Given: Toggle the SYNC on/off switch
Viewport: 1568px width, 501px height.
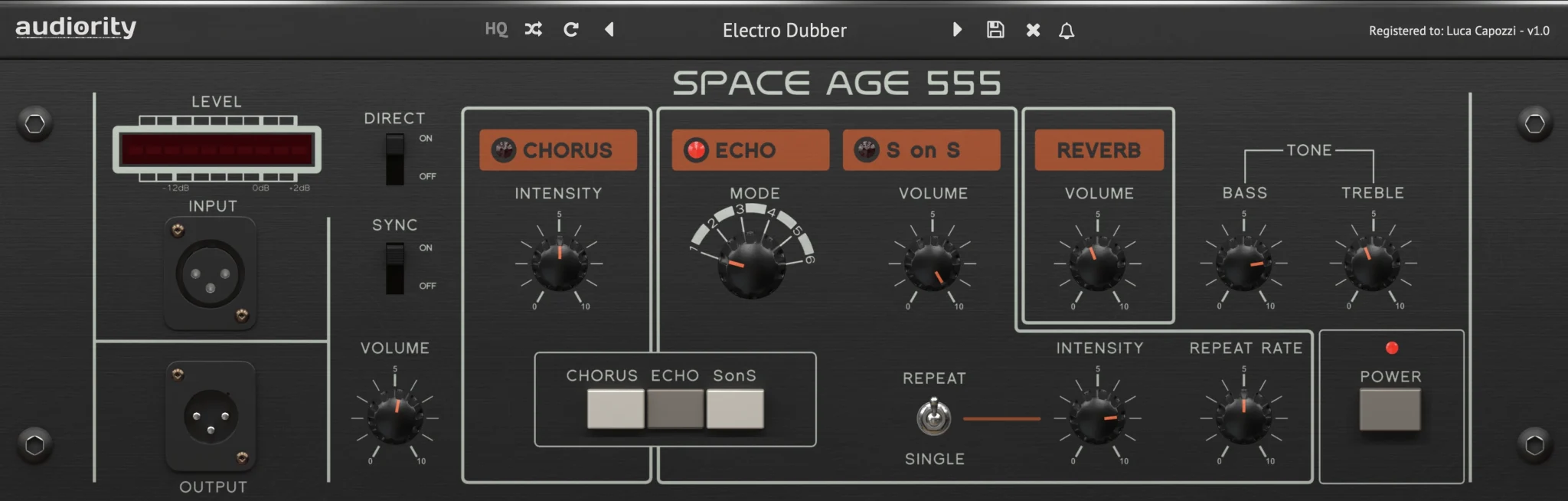Looking at the screenshot, I should coord(395,269).
